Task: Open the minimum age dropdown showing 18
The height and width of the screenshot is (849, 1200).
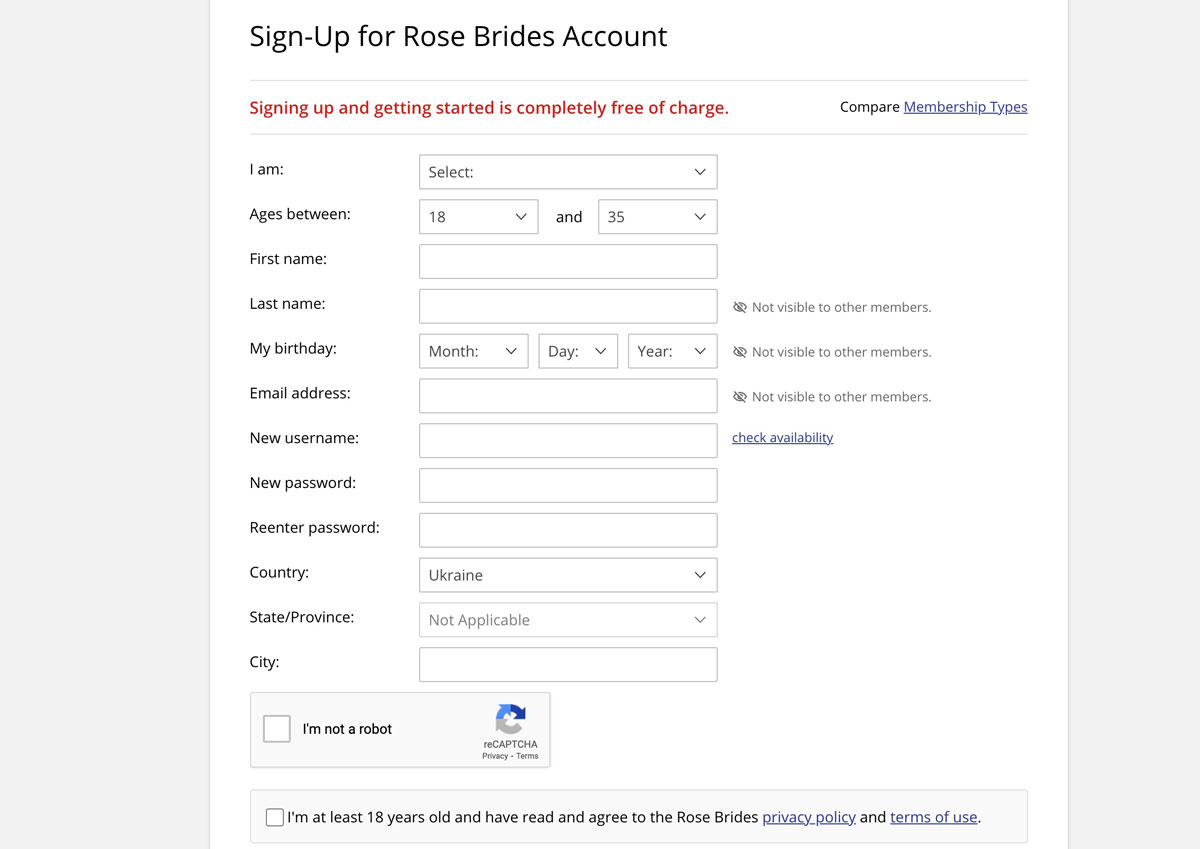Action: point(478,217)
